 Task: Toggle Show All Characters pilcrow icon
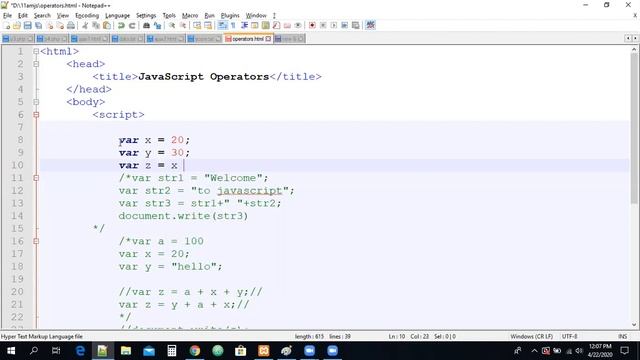point(233,25)
